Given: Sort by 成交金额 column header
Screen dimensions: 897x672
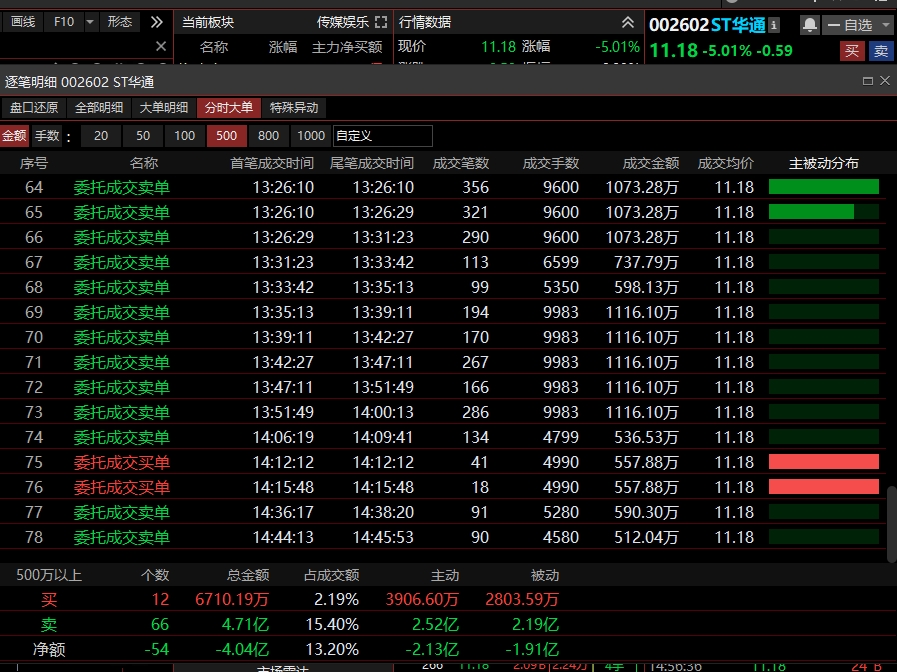Looking at the screenshot, I should tap(651, 164).
